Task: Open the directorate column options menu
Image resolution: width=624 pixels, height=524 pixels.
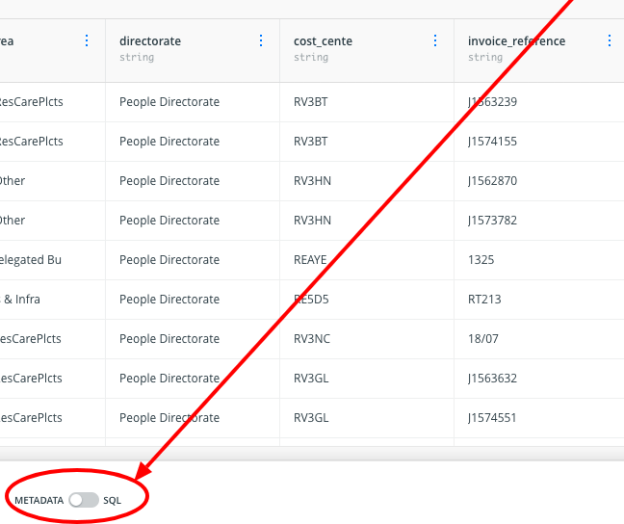Action: tap(261, 41)
